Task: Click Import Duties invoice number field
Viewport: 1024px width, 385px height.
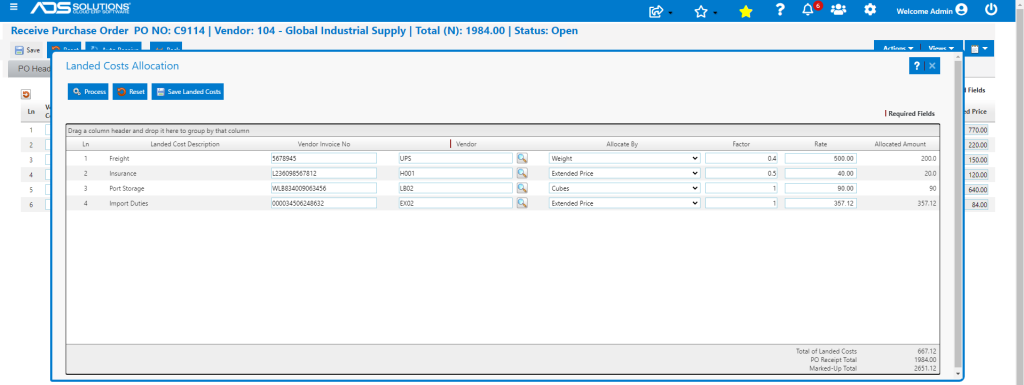Action: click(324, 203)
